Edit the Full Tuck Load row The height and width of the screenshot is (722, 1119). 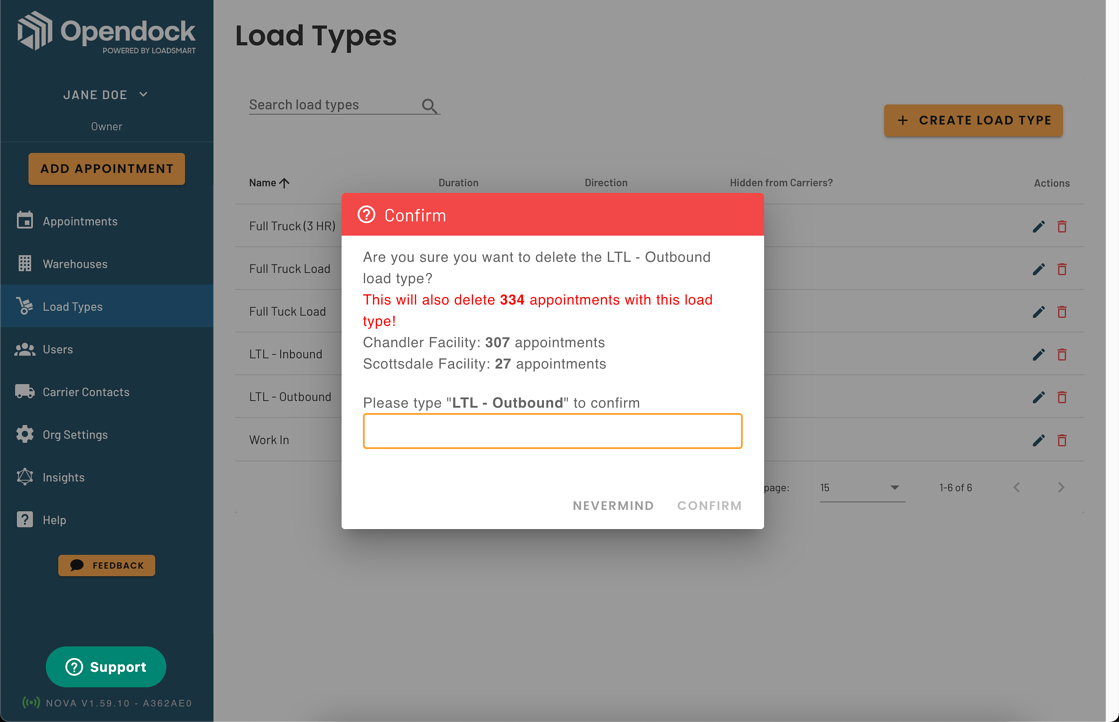(1038, 312)
